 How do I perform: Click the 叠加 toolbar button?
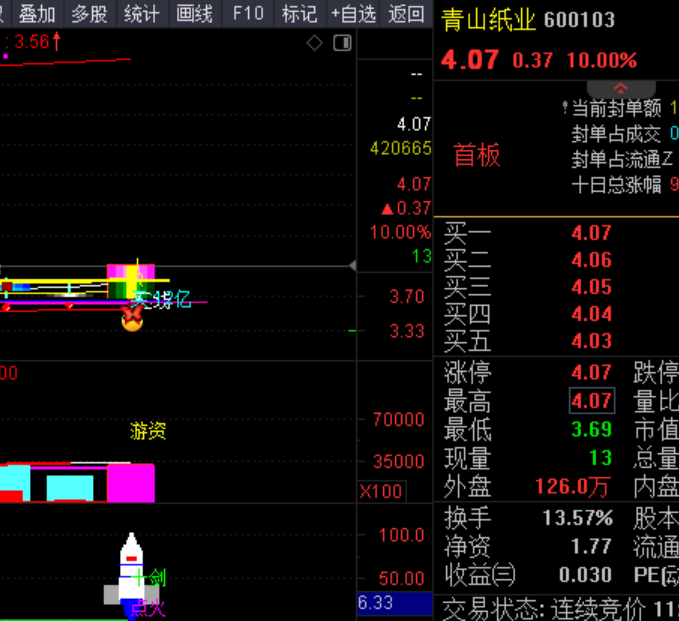38,14
